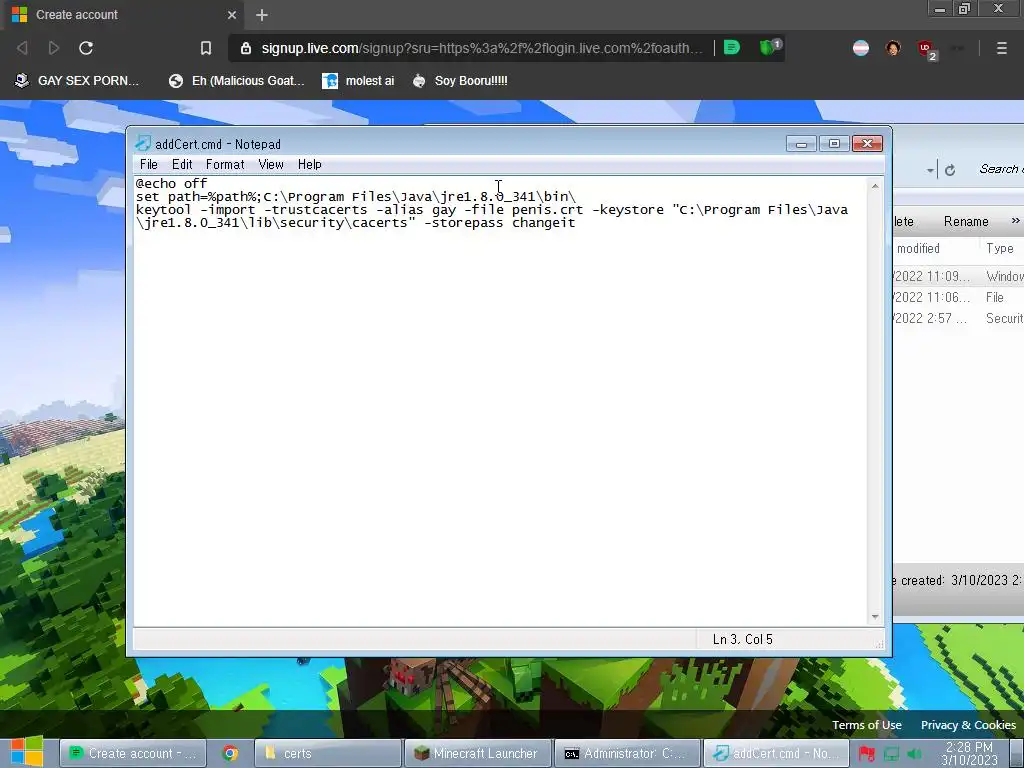This screenshot has height=768, width=1024.
Task: Open the browser hamburger menu
Action: 1001,48
